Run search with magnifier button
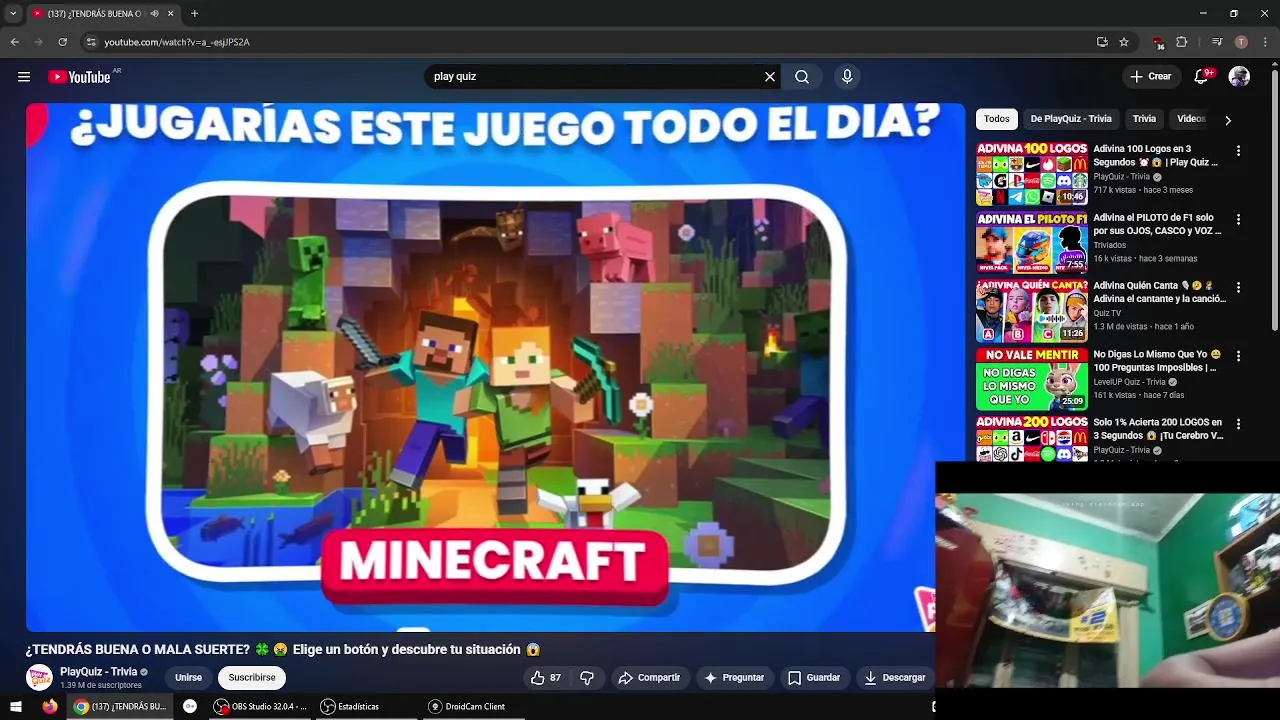The width and height of the screenshot is (1280, 720). pyautogui.click(x=802, y=77)
